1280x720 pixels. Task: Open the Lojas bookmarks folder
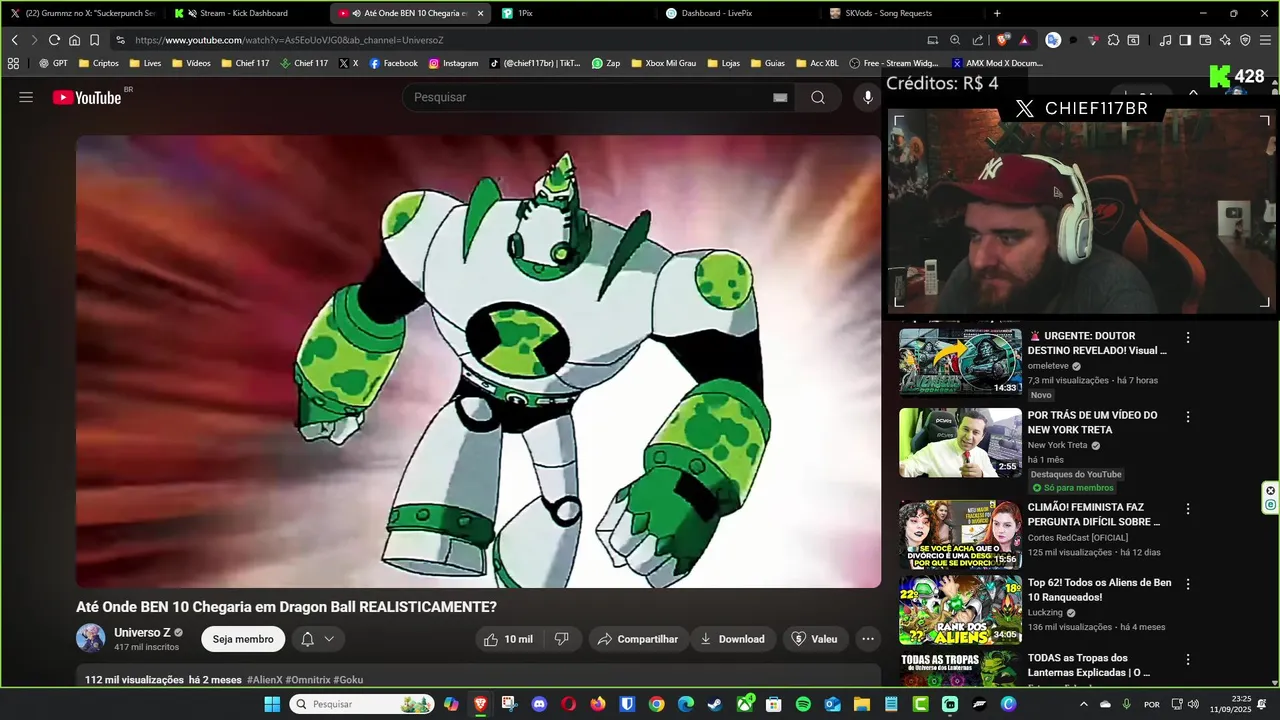(724, 63)
